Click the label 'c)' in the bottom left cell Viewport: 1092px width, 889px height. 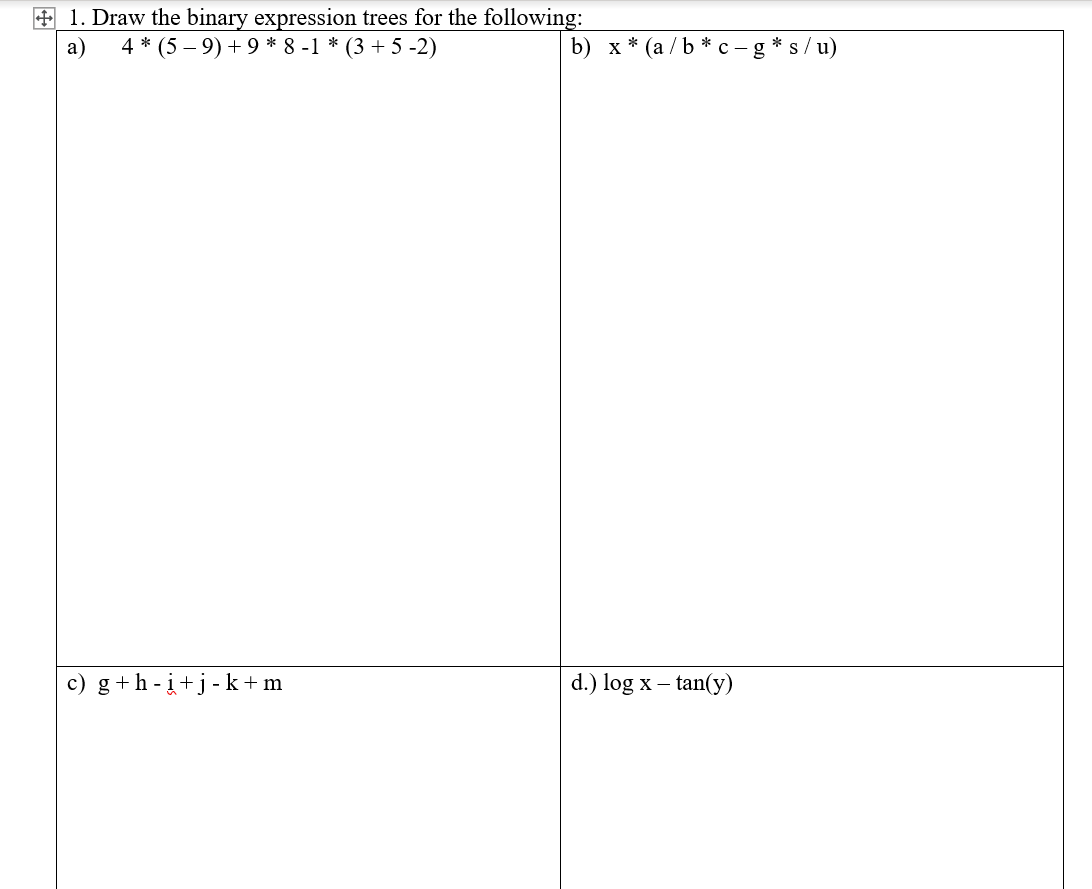[x=75, y=683]
